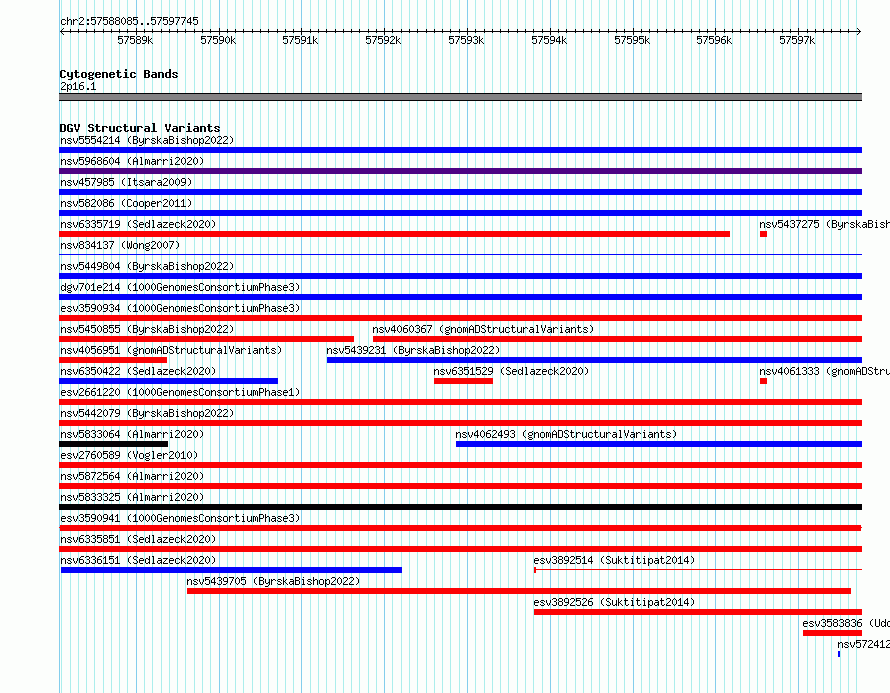Click the nsv582086 (Cooper2011) label
This screenshot has width=890, height=693.
[x=126, y=203]
